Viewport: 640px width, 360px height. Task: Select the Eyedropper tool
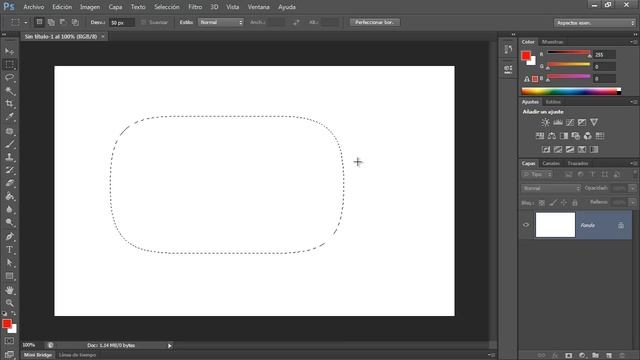click(x=9, y=117)
